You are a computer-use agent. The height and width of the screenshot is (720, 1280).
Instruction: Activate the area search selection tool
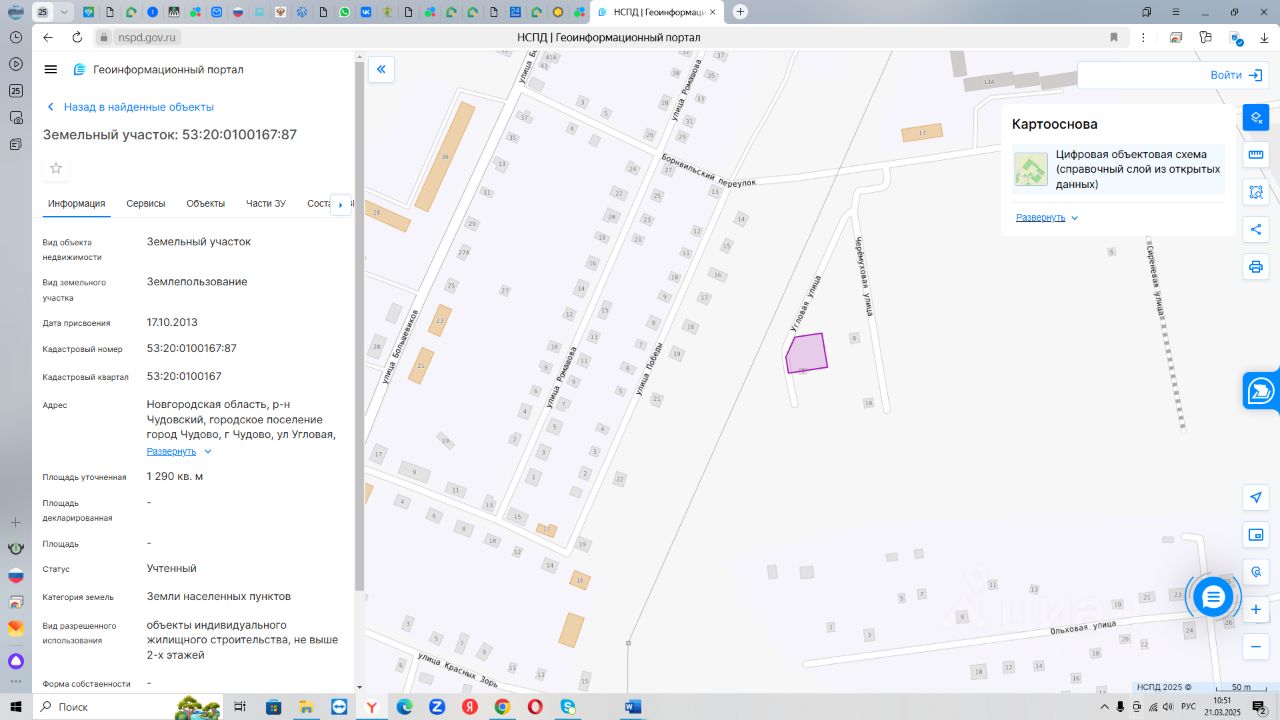(x=1256, y=192)
